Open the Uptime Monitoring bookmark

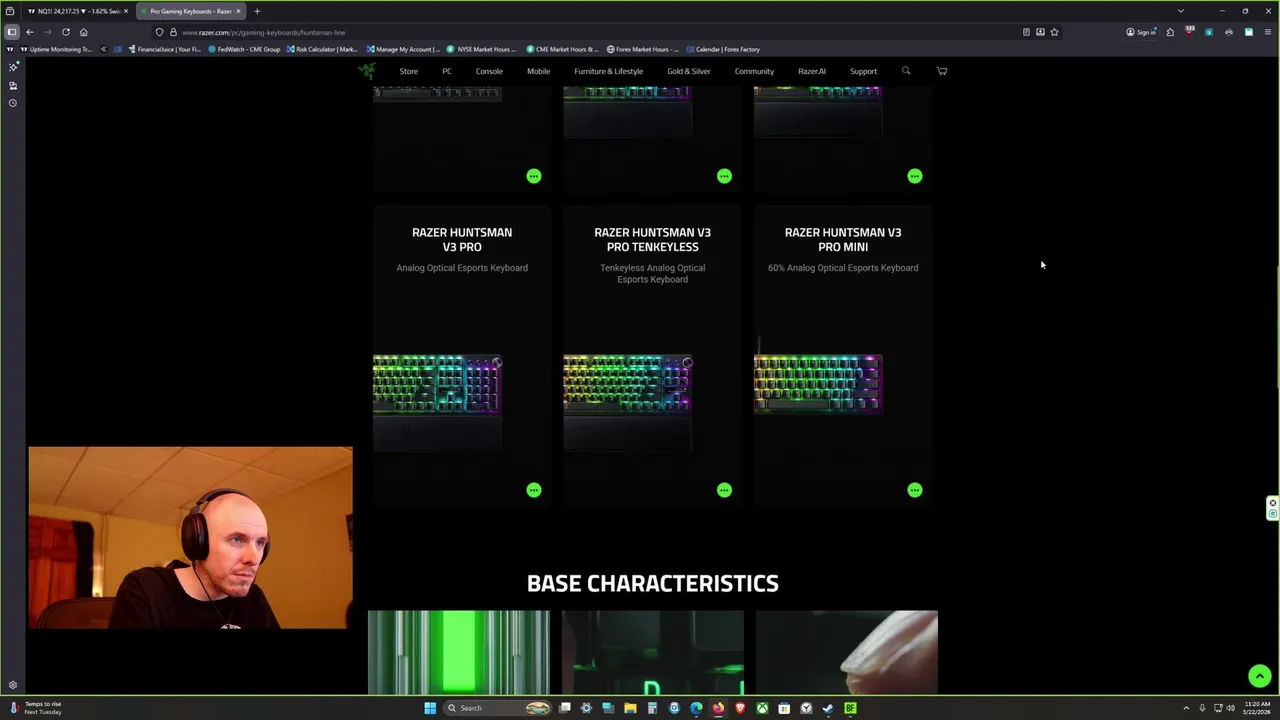56,49
